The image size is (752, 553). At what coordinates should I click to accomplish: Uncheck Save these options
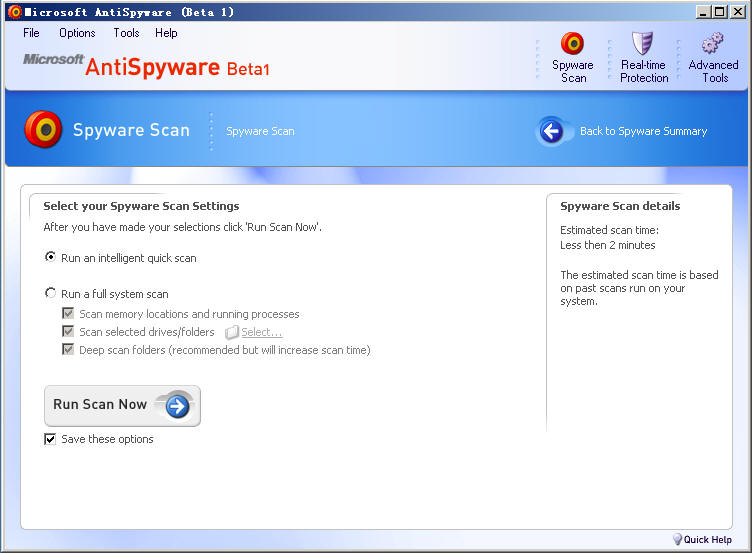(50, 439)
